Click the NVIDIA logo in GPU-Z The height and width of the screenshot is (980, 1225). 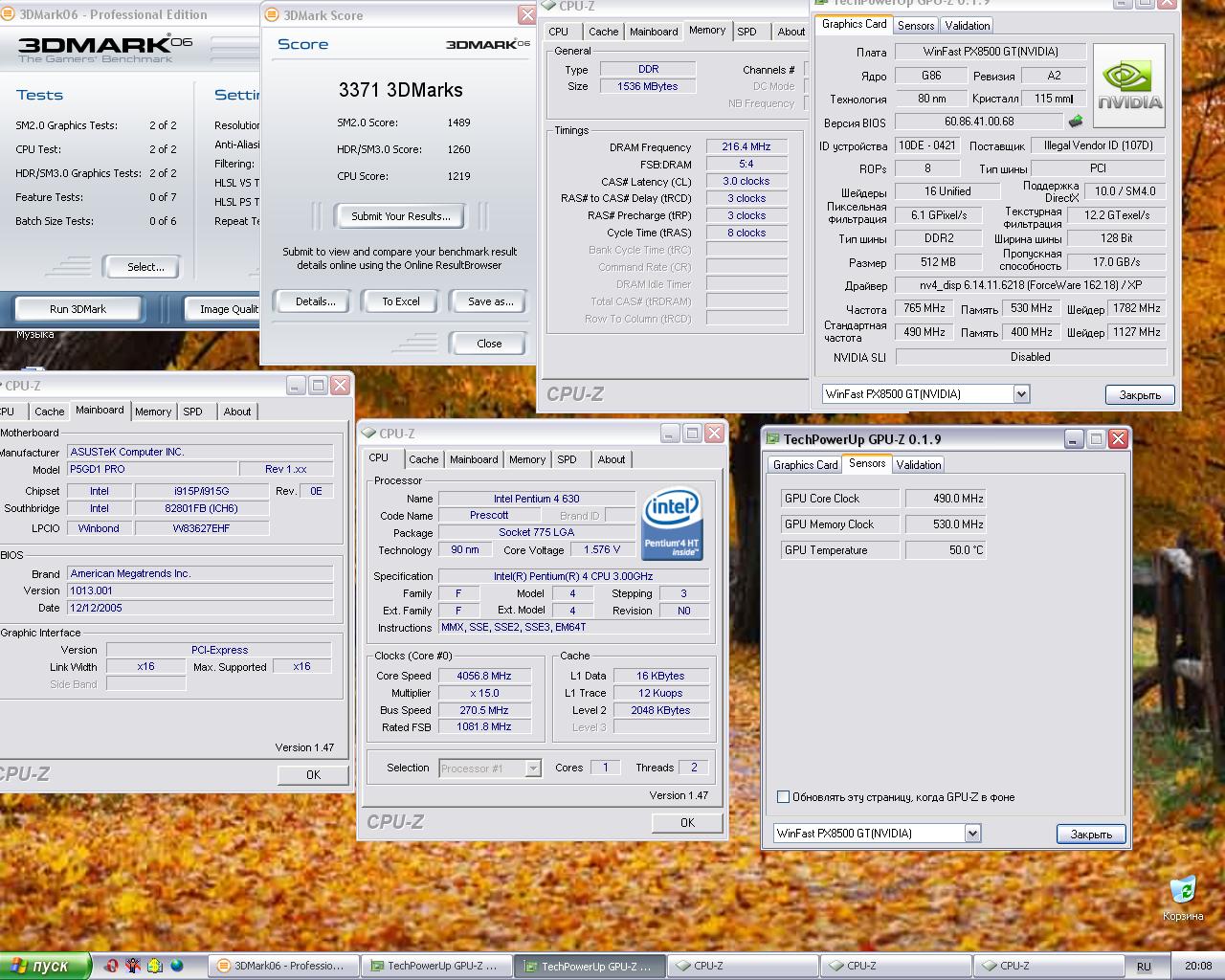1129,86
